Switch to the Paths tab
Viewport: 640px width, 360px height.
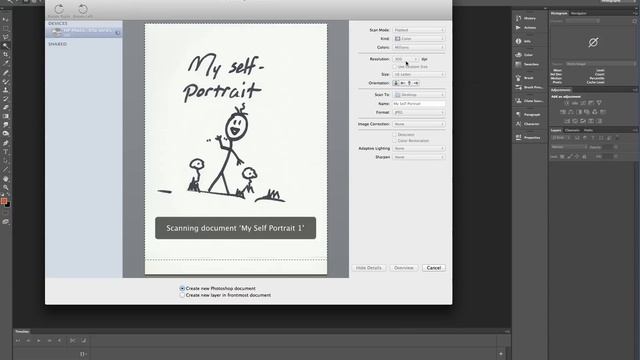[588, 130]
